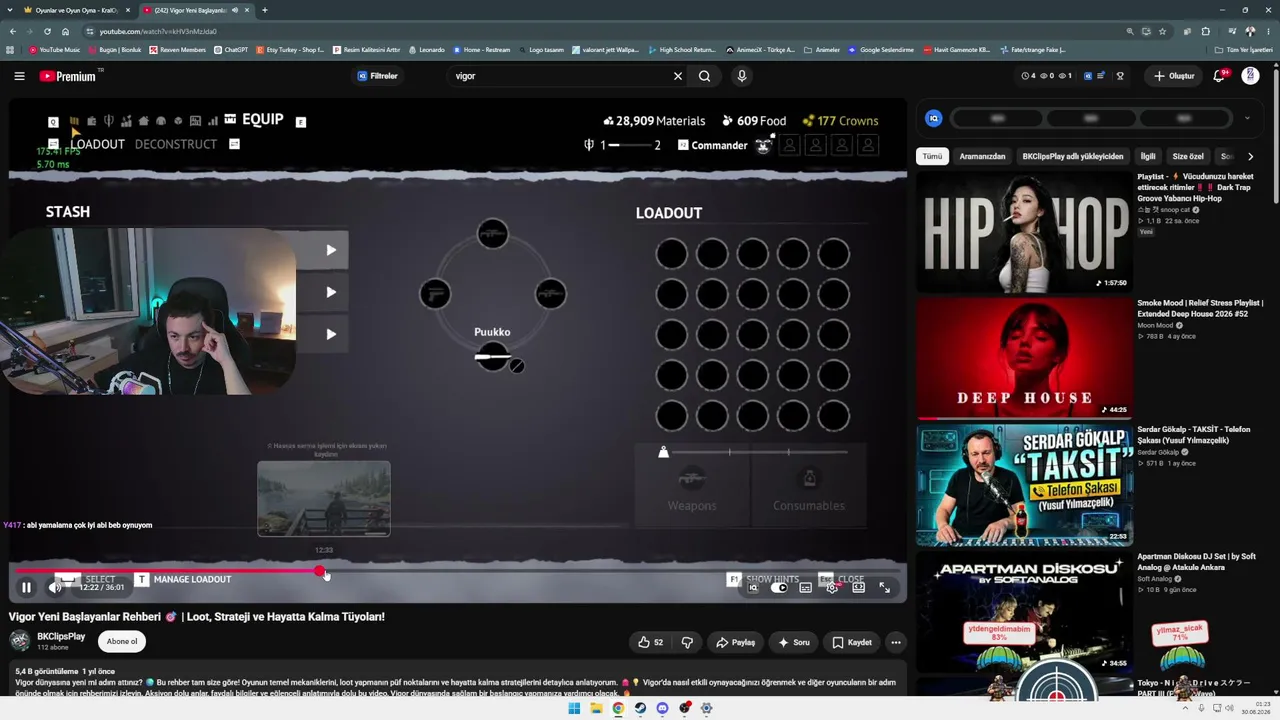Switch the player to theater mode
This screenshot has width=1280, height=720.
click(858, 588)
